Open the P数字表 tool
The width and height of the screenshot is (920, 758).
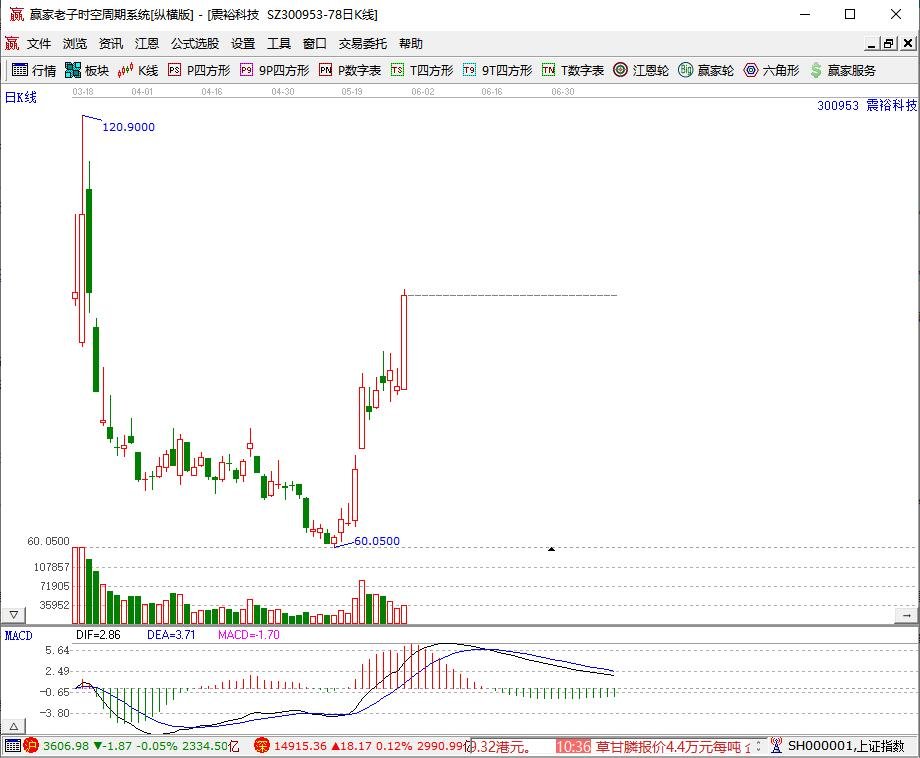pyautogui.click(x=350, y=70)
